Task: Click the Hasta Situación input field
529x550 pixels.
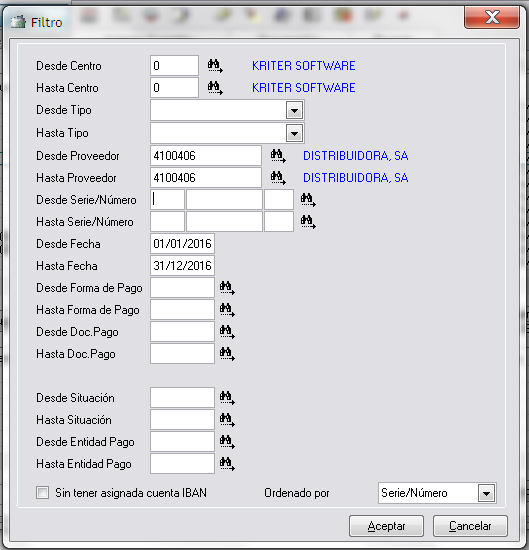Action: (182, 420)
